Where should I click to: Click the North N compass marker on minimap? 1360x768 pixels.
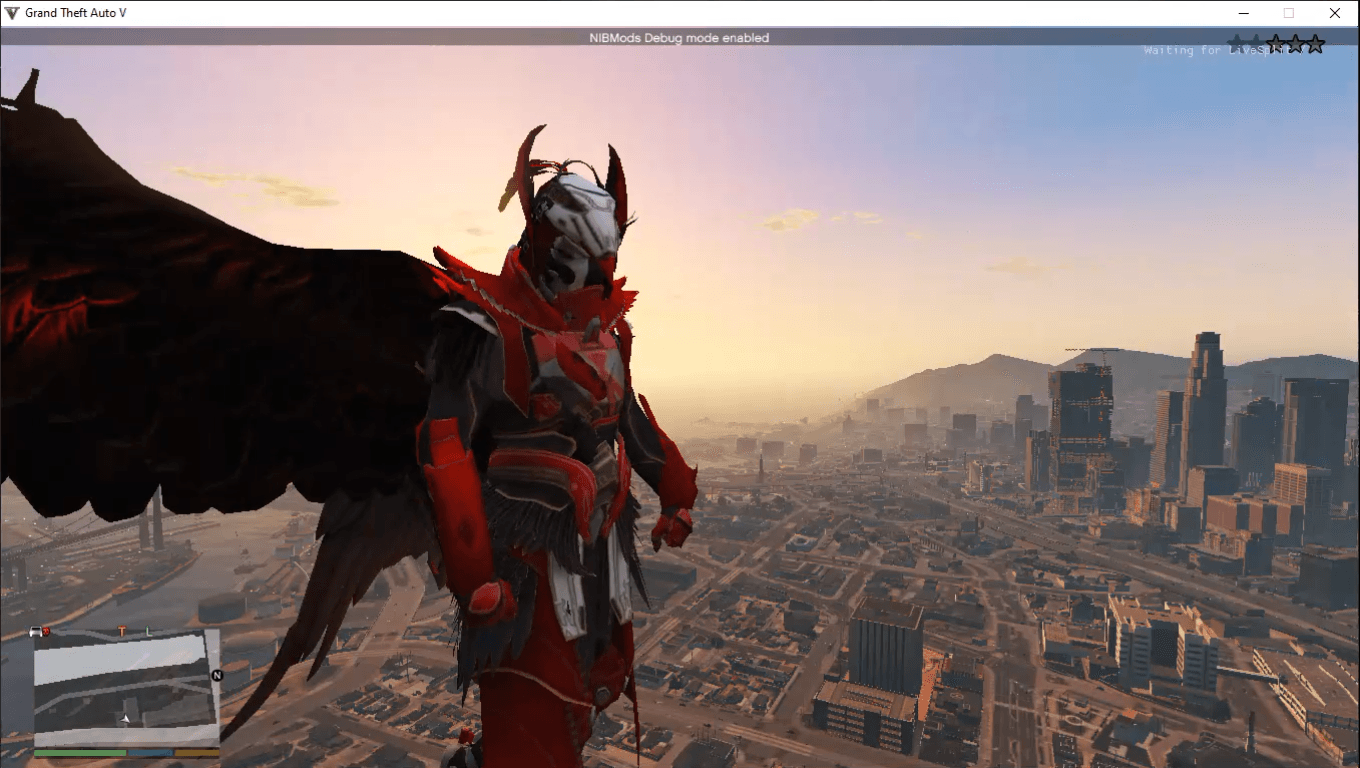coord(217,675)
